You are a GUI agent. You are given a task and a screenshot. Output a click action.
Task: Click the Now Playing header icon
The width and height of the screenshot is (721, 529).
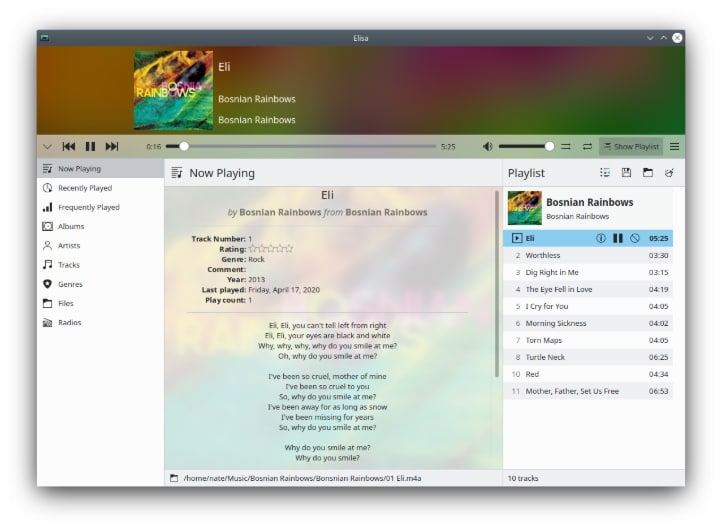click(x=177, y=173)
